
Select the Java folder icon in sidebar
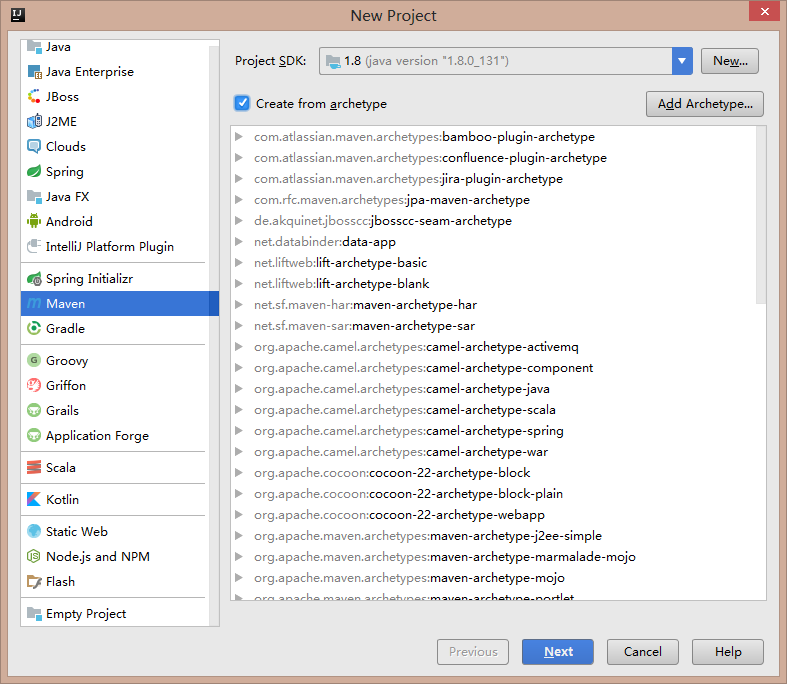point(34,46)
